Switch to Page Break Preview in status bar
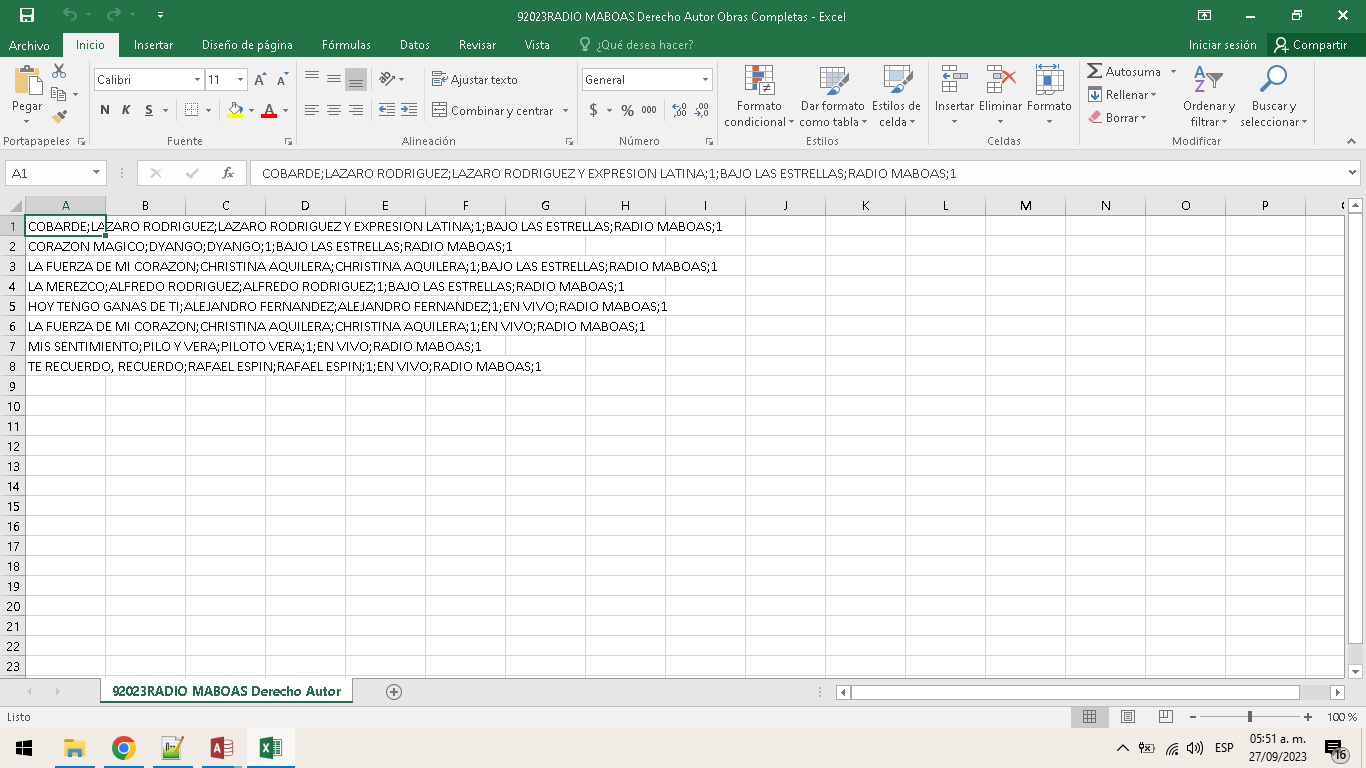Image resolution: width=1366 pixels, height=768 pixels. (x=1166, y=717)
